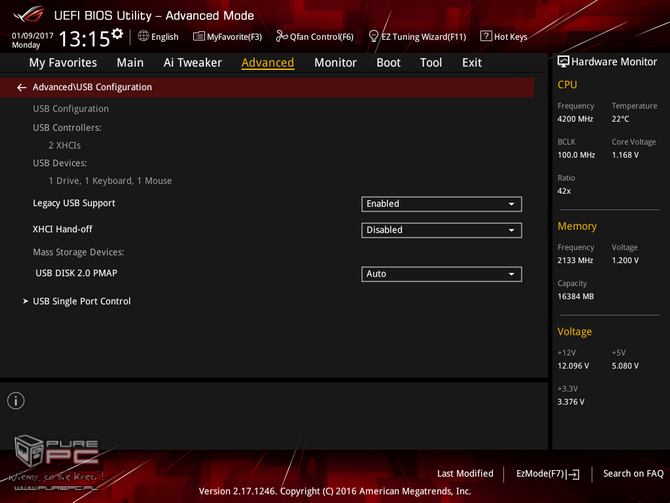Click the 13:15 clock time

(x=84, y=39)
